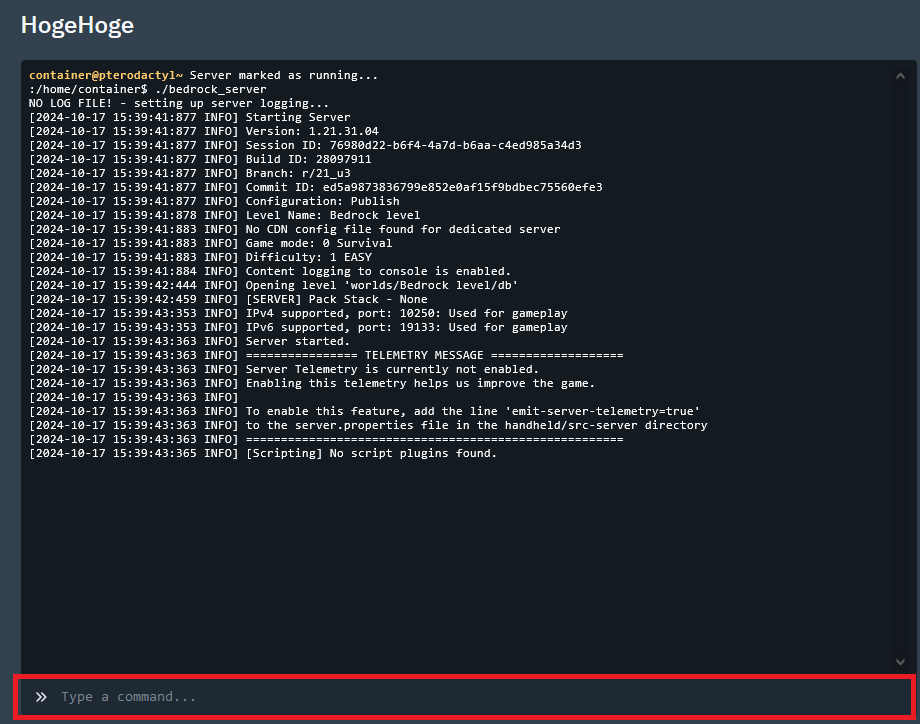
Task: Click the console scroll up arrow
Action: tap(900, 76)
